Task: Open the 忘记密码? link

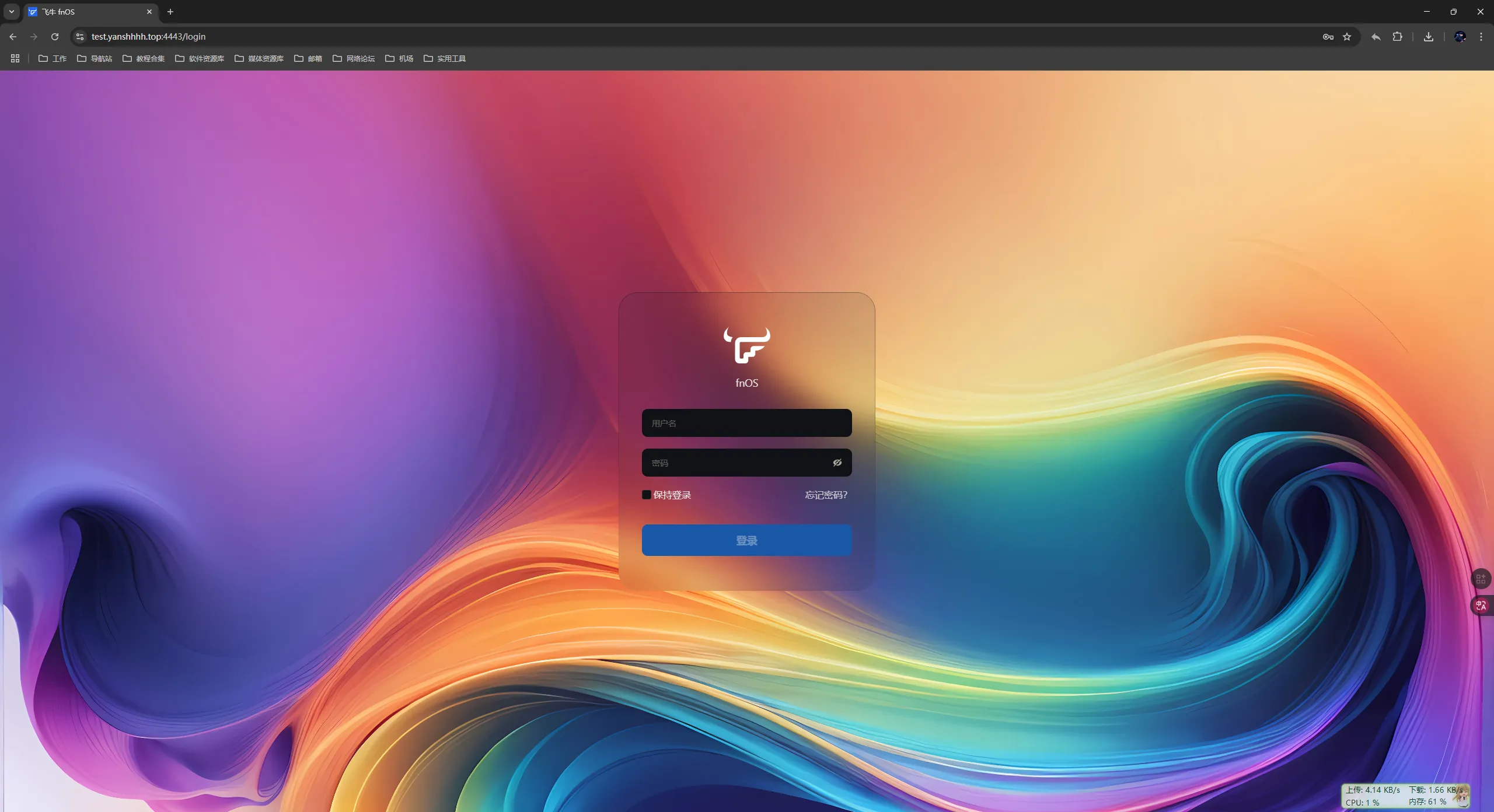Action: (x=826, y=495)
